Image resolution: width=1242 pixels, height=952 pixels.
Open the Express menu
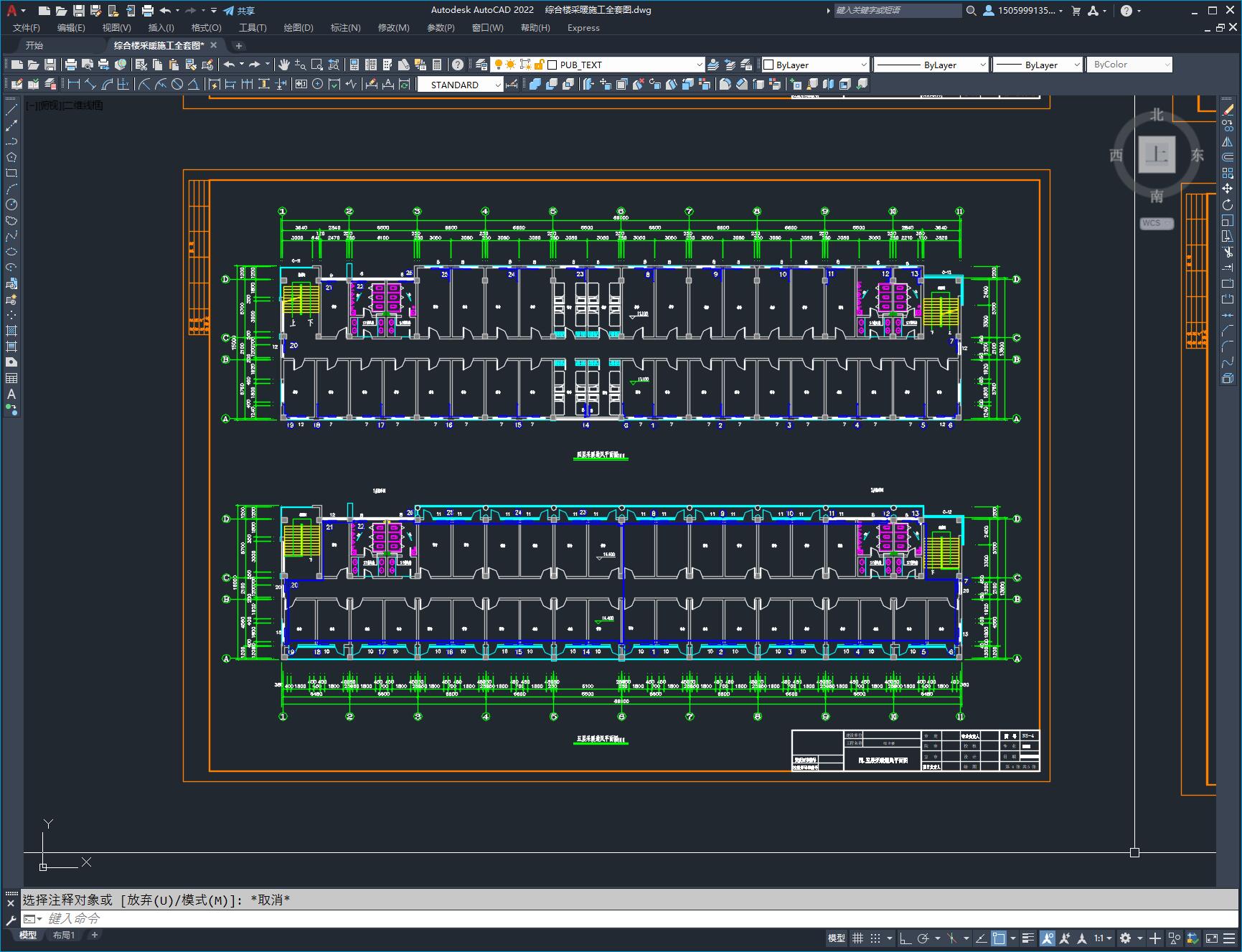pos(583,28)
